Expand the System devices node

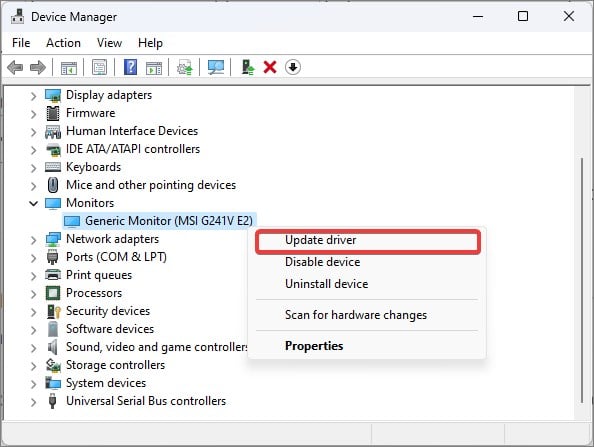[x=33, y=384]
